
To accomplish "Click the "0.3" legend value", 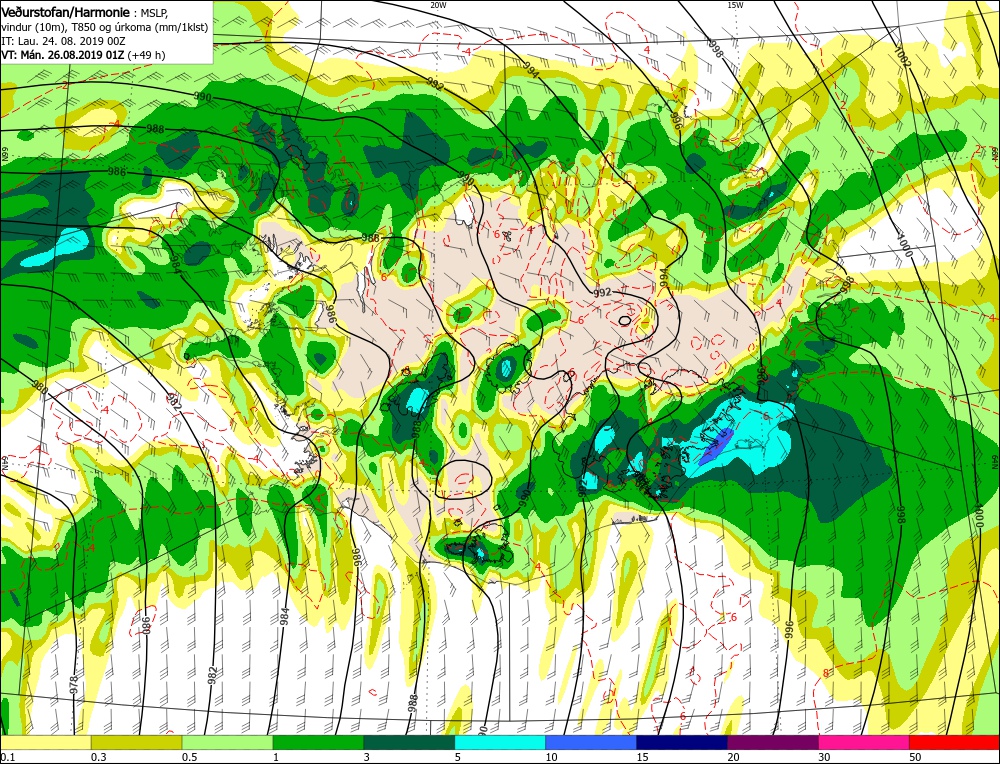I will click(98, 757).
